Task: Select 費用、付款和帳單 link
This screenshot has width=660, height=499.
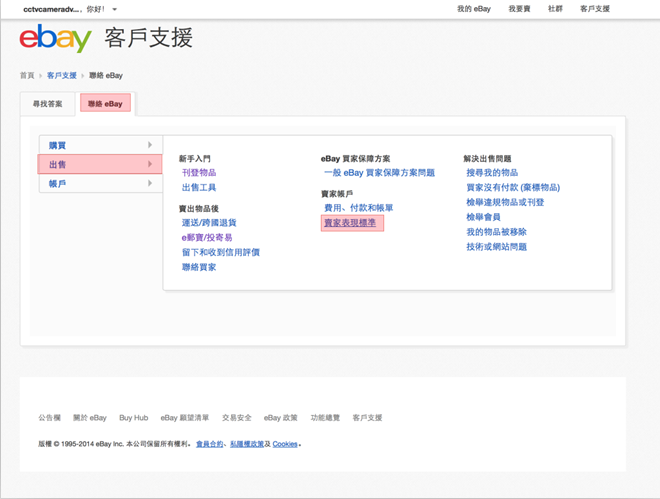Action: pos(358,208)
